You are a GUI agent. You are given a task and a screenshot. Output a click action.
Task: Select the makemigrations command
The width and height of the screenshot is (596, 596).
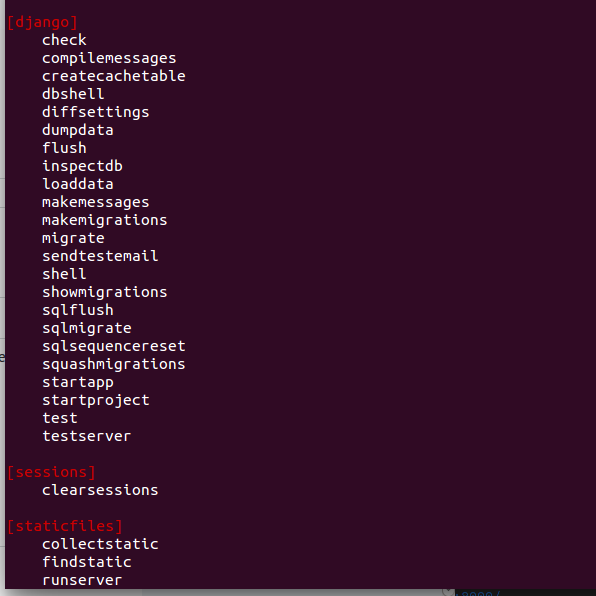[x=105, y=220]
